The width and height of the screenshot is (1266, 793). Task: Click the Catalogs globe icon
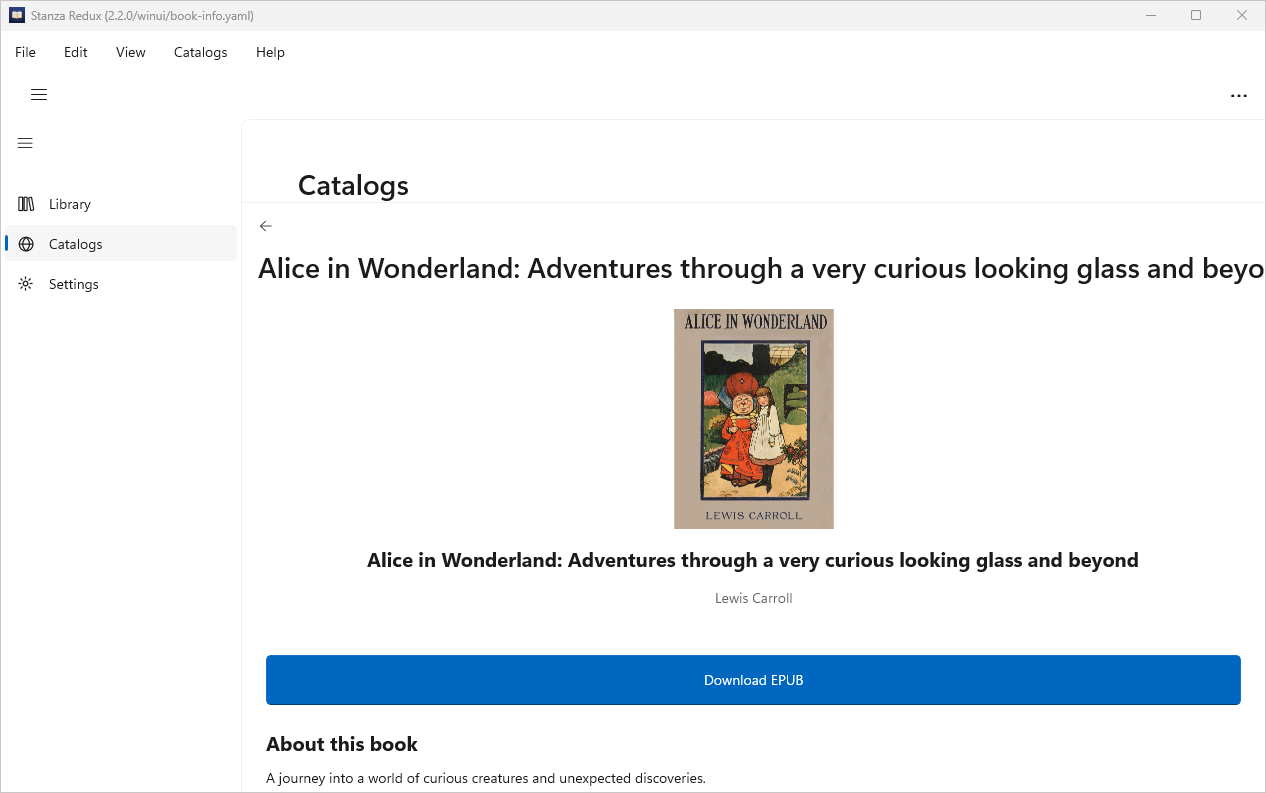coord(26,244)
